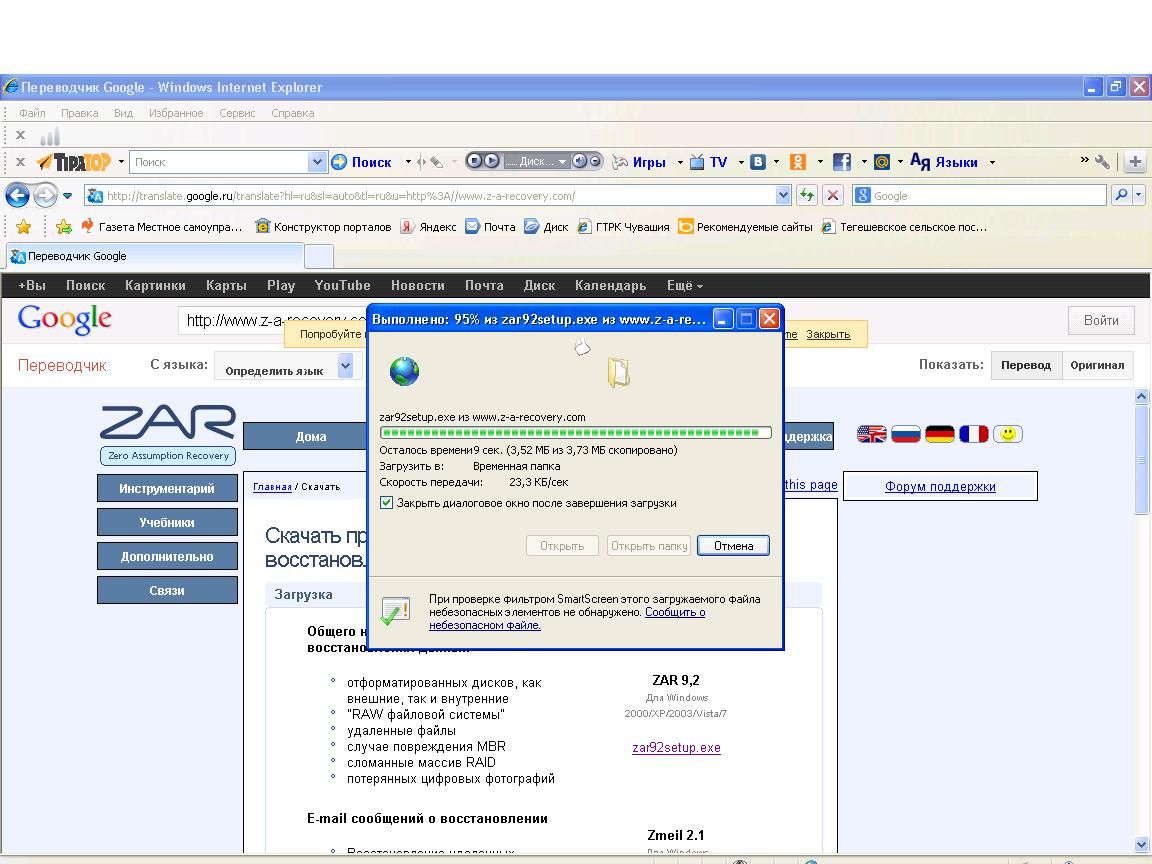This screenshot has height=864, width=1152.
Task: Select the German flag icon
Action: point(939,434)
